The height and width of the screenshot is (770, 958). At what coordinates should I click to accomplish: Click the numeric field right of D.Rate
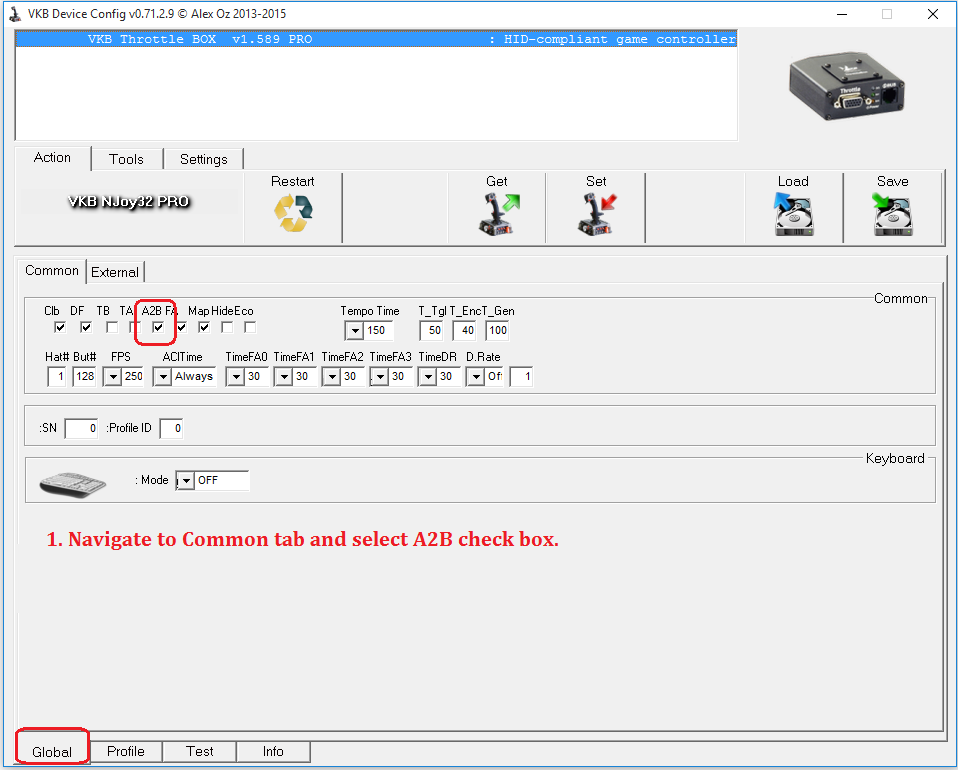click(521, 376)
